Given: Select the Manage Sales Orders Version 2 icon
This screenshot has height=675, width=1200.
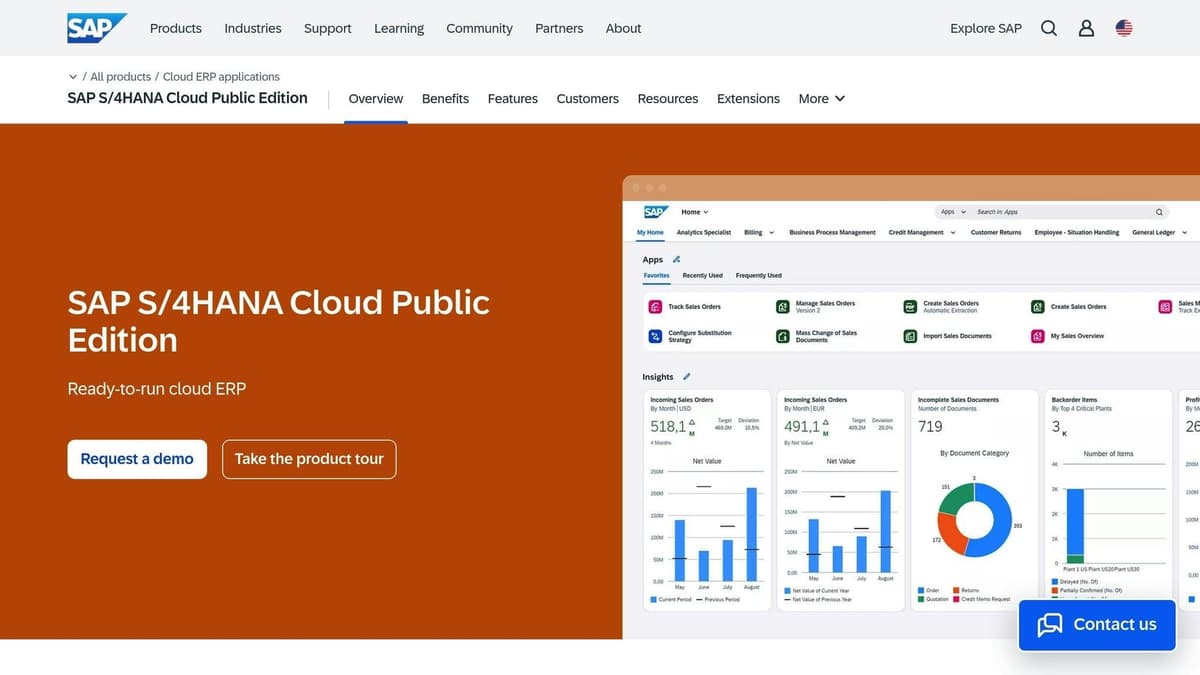Looking at the screenshot, I should click(783, 306).
